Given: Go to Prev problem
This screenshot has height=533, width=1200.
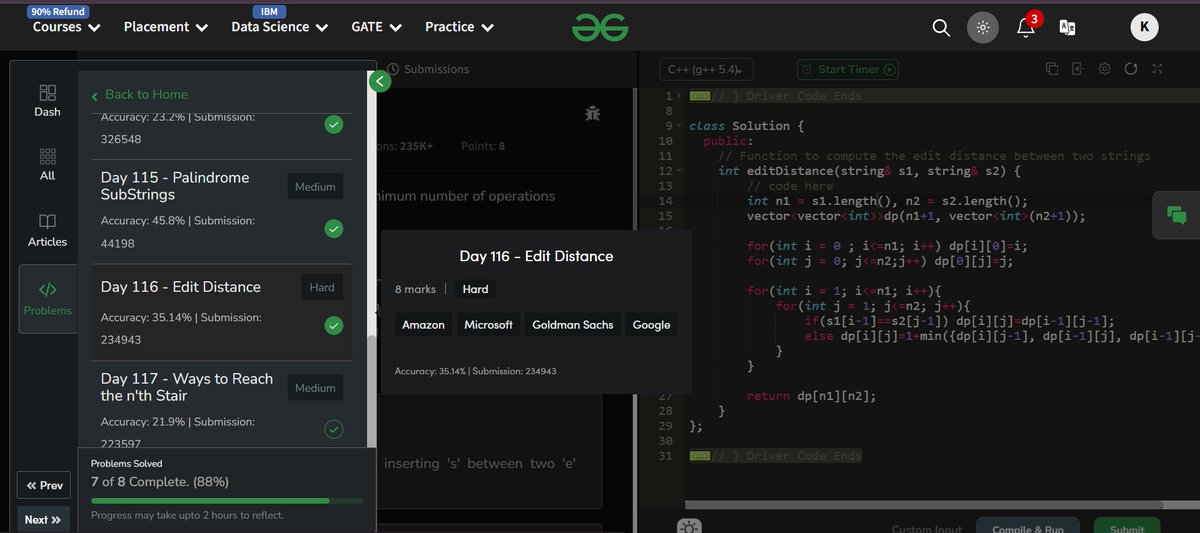Looking at the screenshot, I should pos(45,486).
